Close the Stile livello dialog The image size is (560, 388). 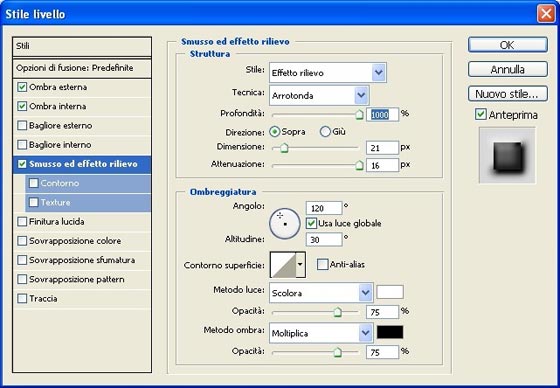[546, 14]
